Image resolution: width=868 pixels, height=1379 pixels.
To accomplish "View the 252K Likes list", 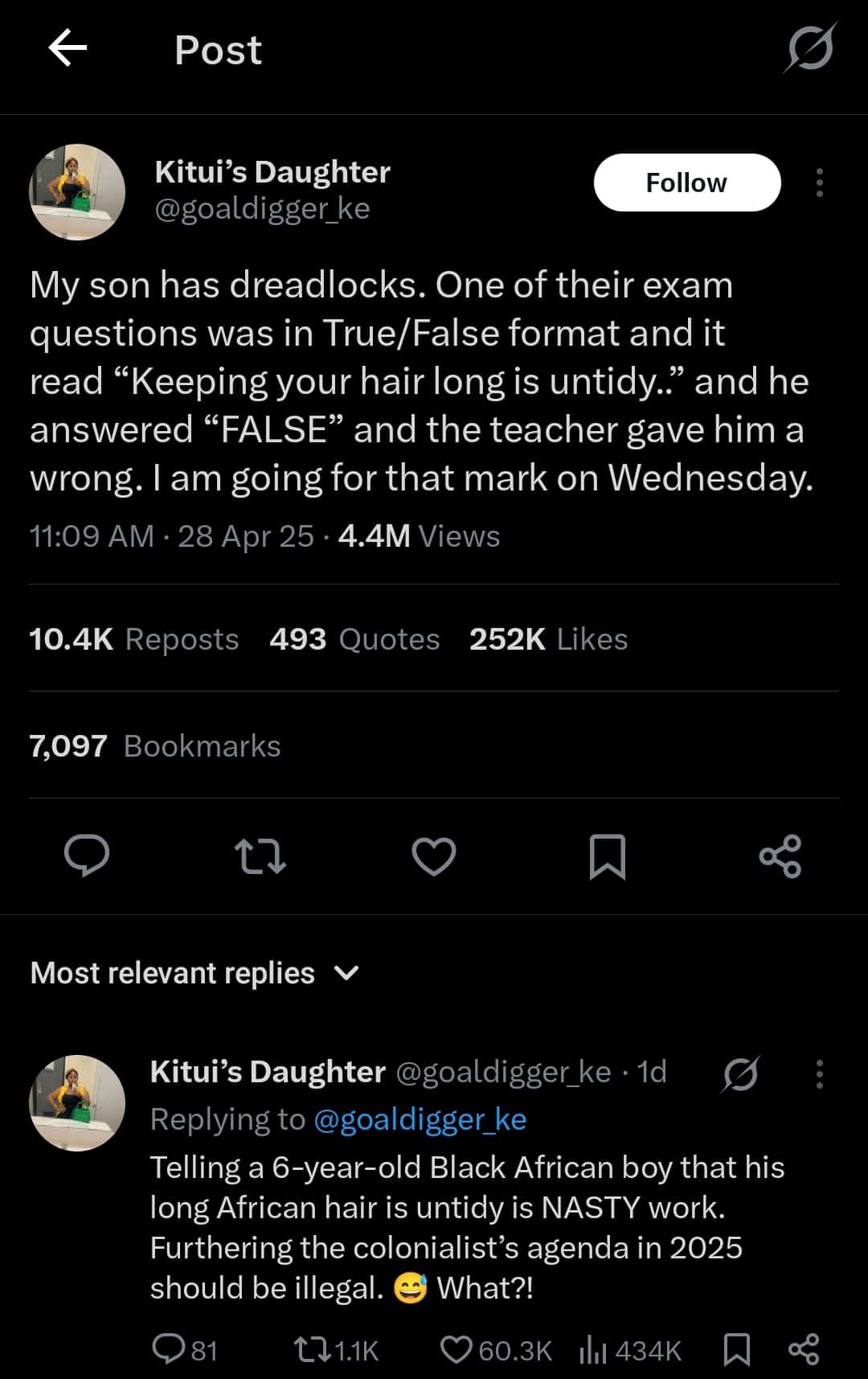I will coord(548,639).
